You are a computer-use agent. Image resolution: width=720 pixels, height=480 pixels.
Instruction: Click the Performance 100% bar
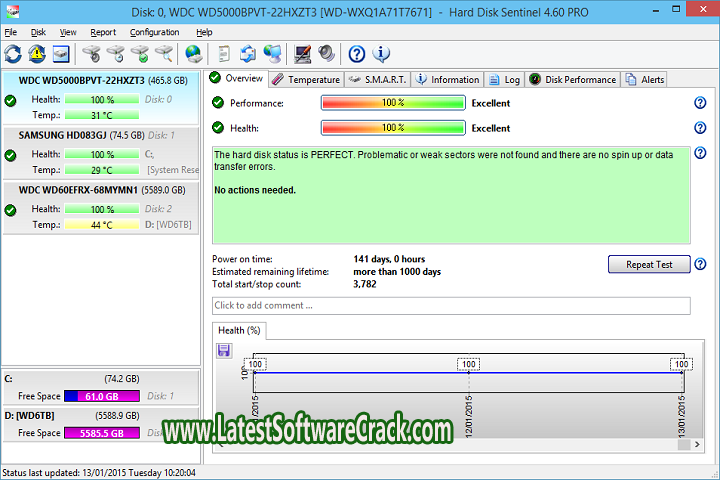coord(393,103)
